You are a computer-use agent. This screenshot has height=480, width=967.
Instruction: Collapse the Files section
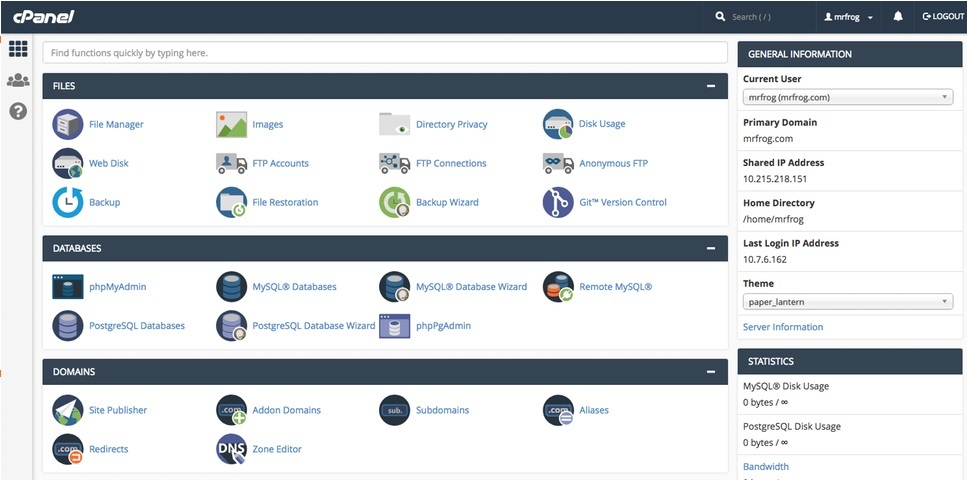pyautogui.click(x=711, y=86)
